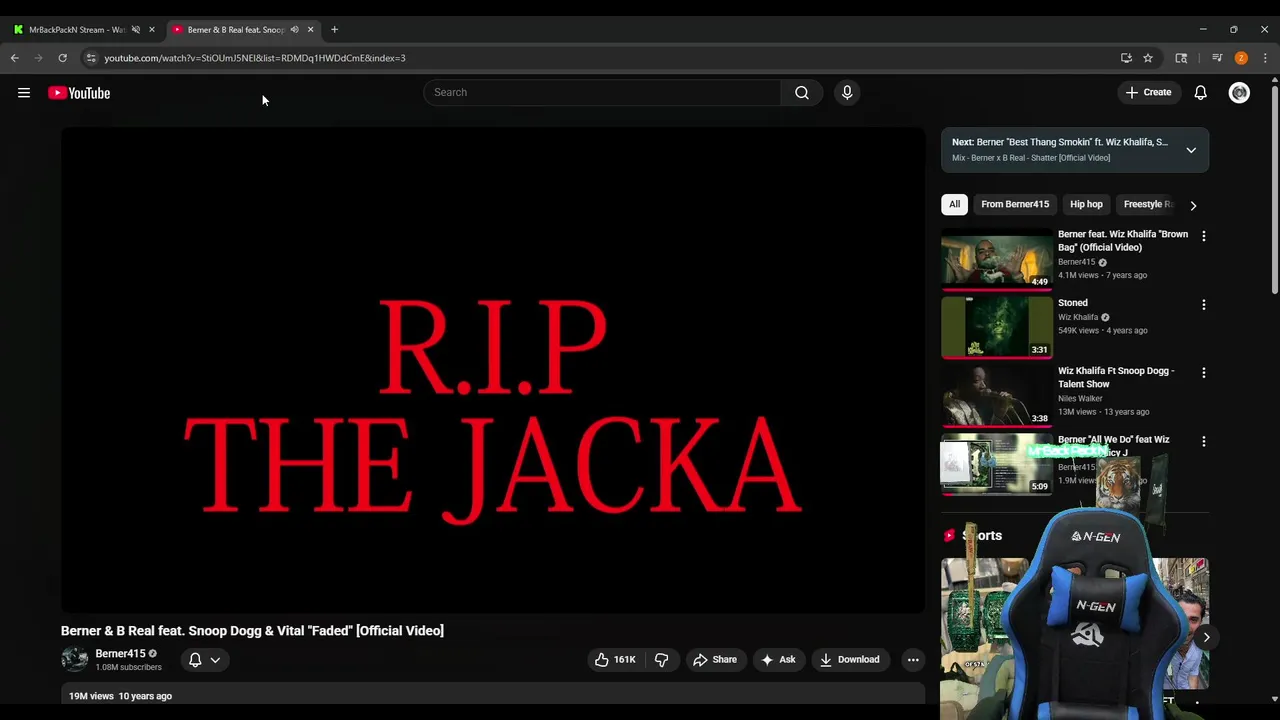This screenshot has width=1280, height=720.
Task: Open Brown Bag video thumbnail
Action: point(997,259)
